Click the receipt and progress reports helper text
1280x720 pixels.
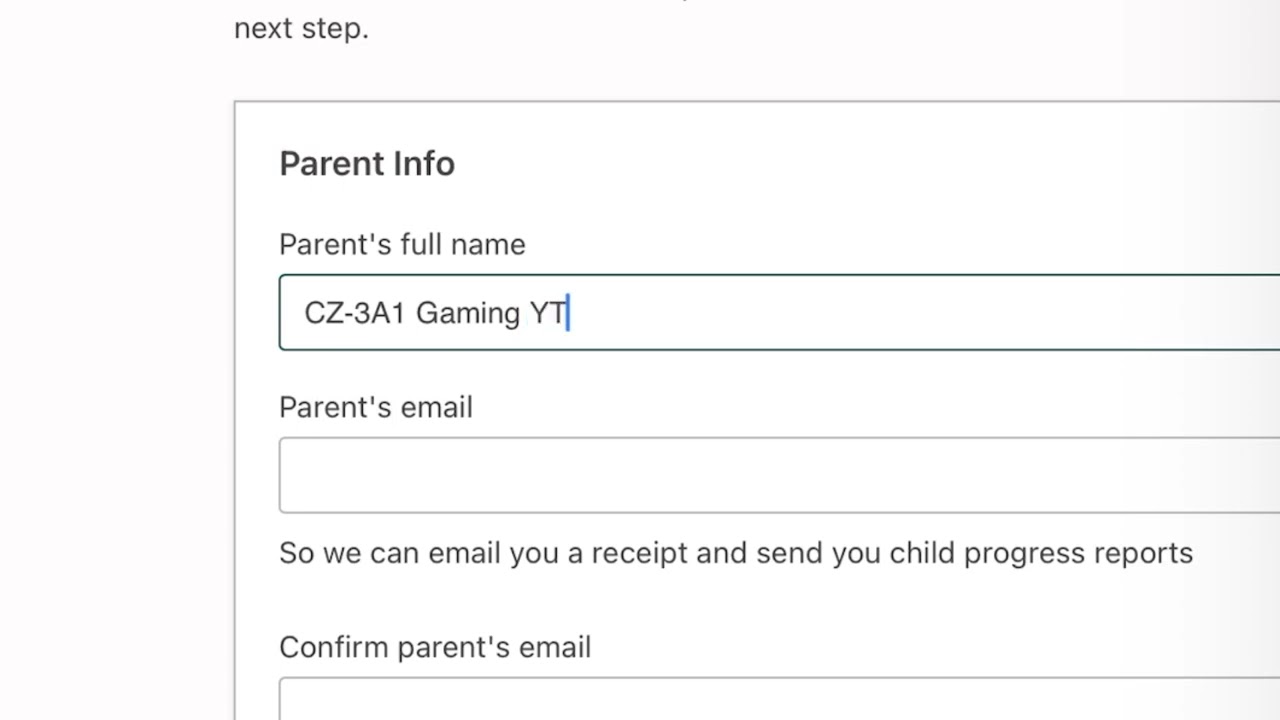(x=736, y=553)
